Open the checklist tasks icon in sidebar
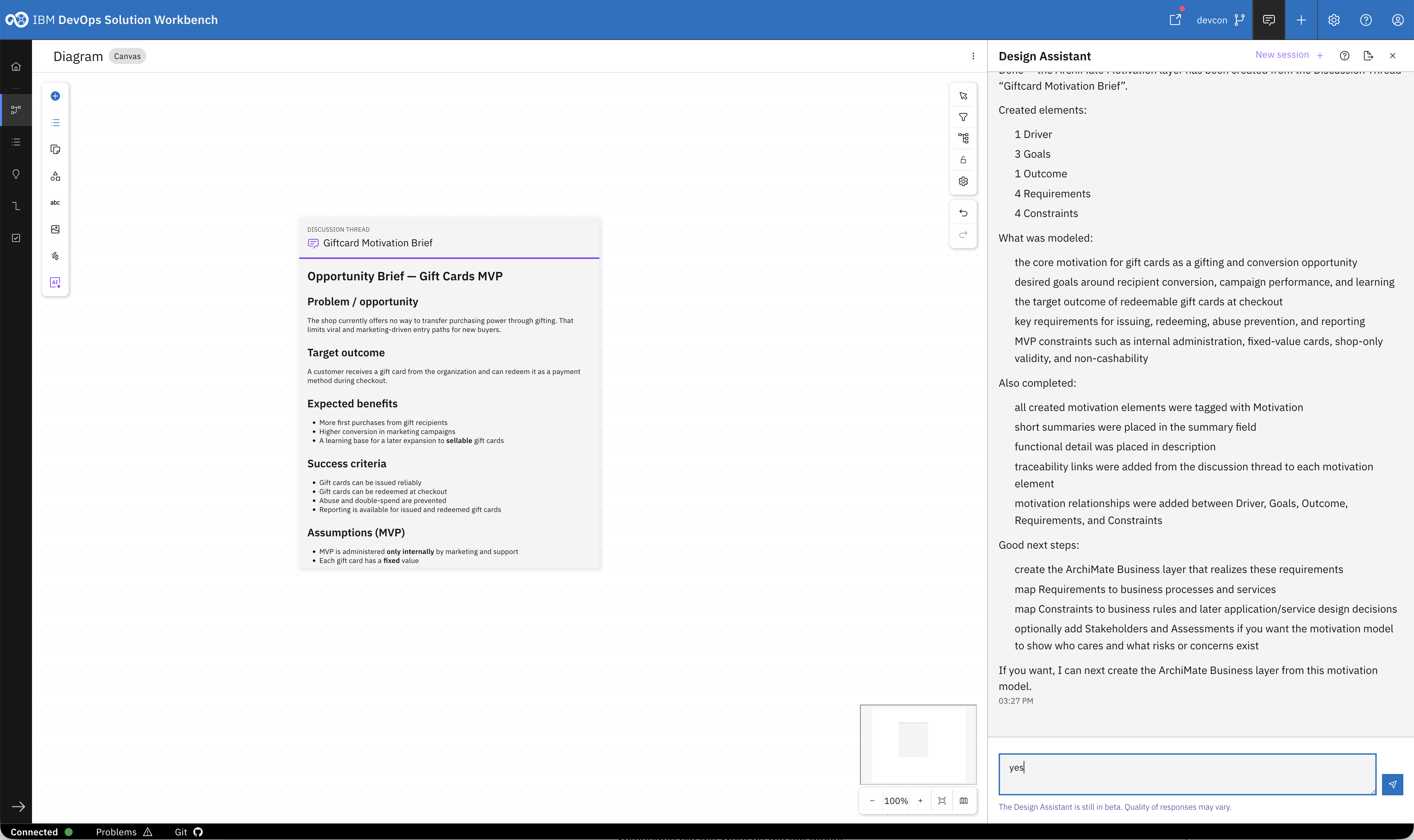 click(16, 238)
